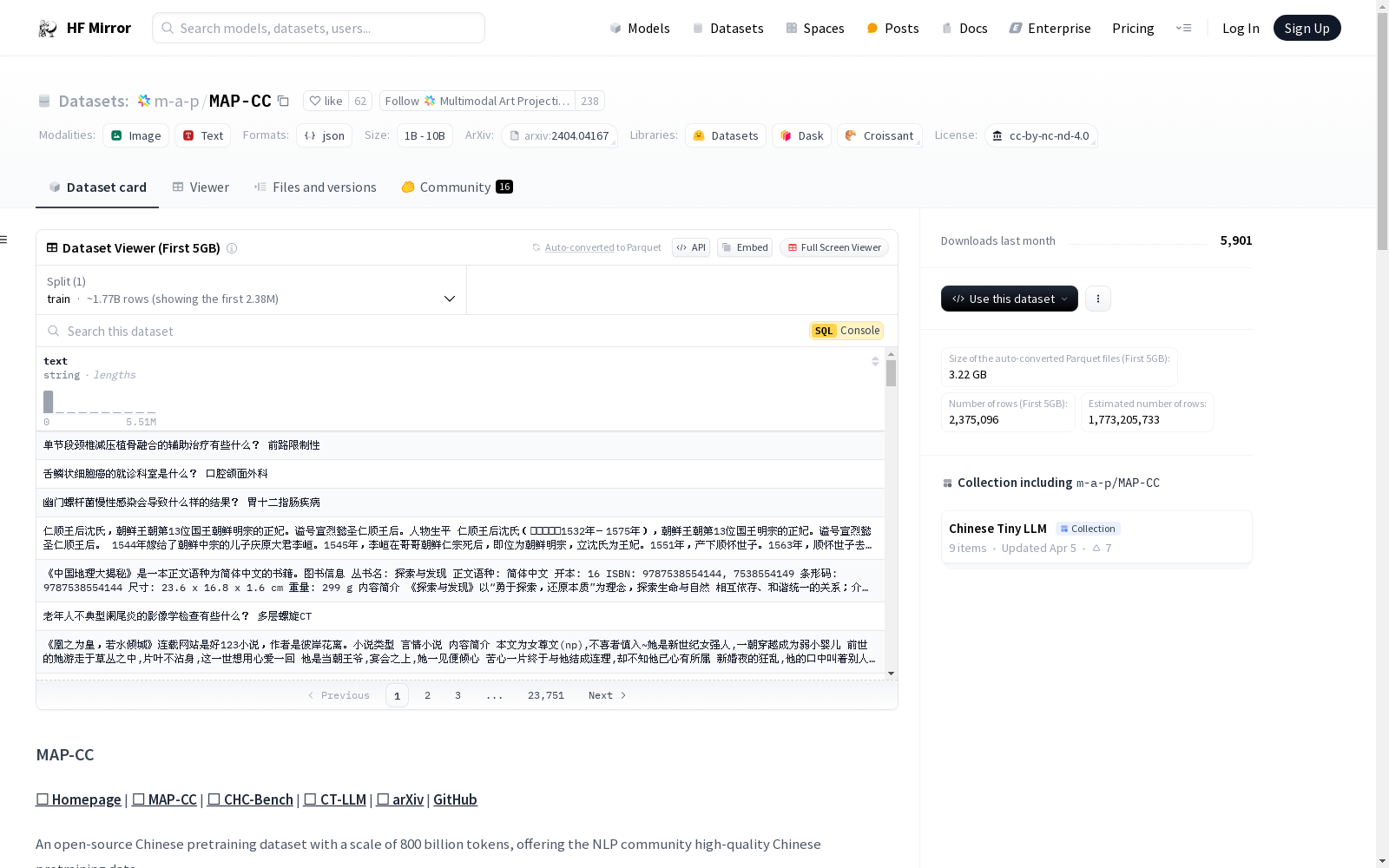Image resolution: width=1389 pixels, height=868 pixels.
Task: Filter by Image modality tag
Action: [136, 135]
